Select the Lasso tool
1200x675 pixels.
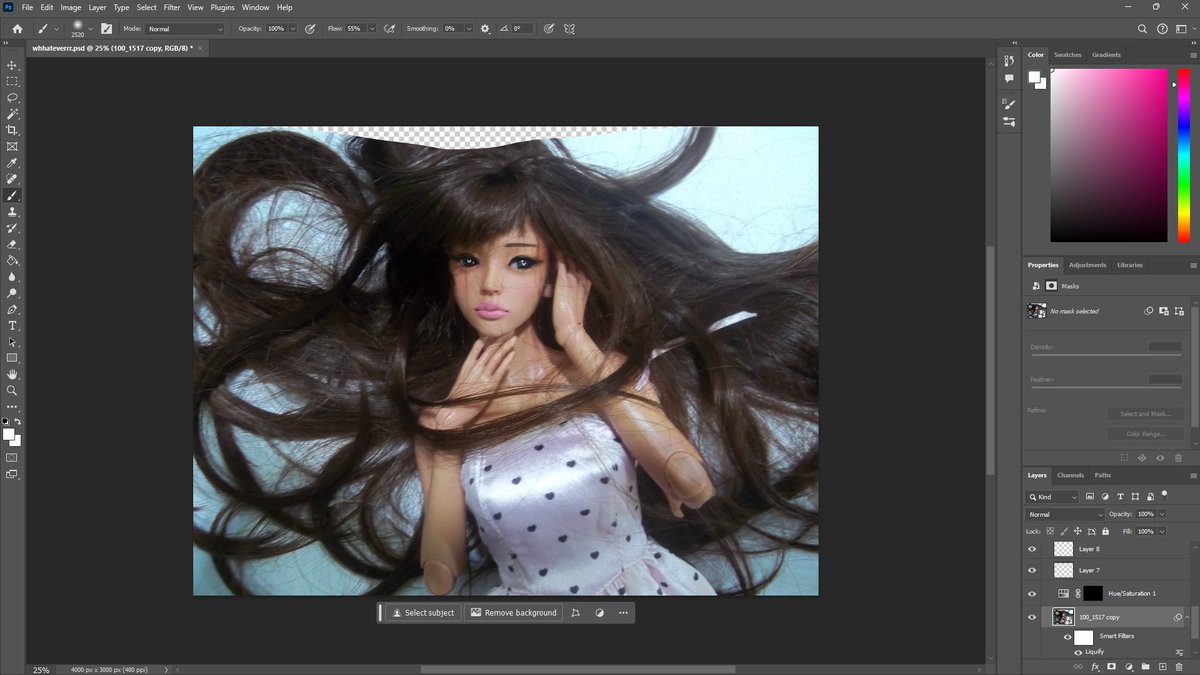click(12, 98)
